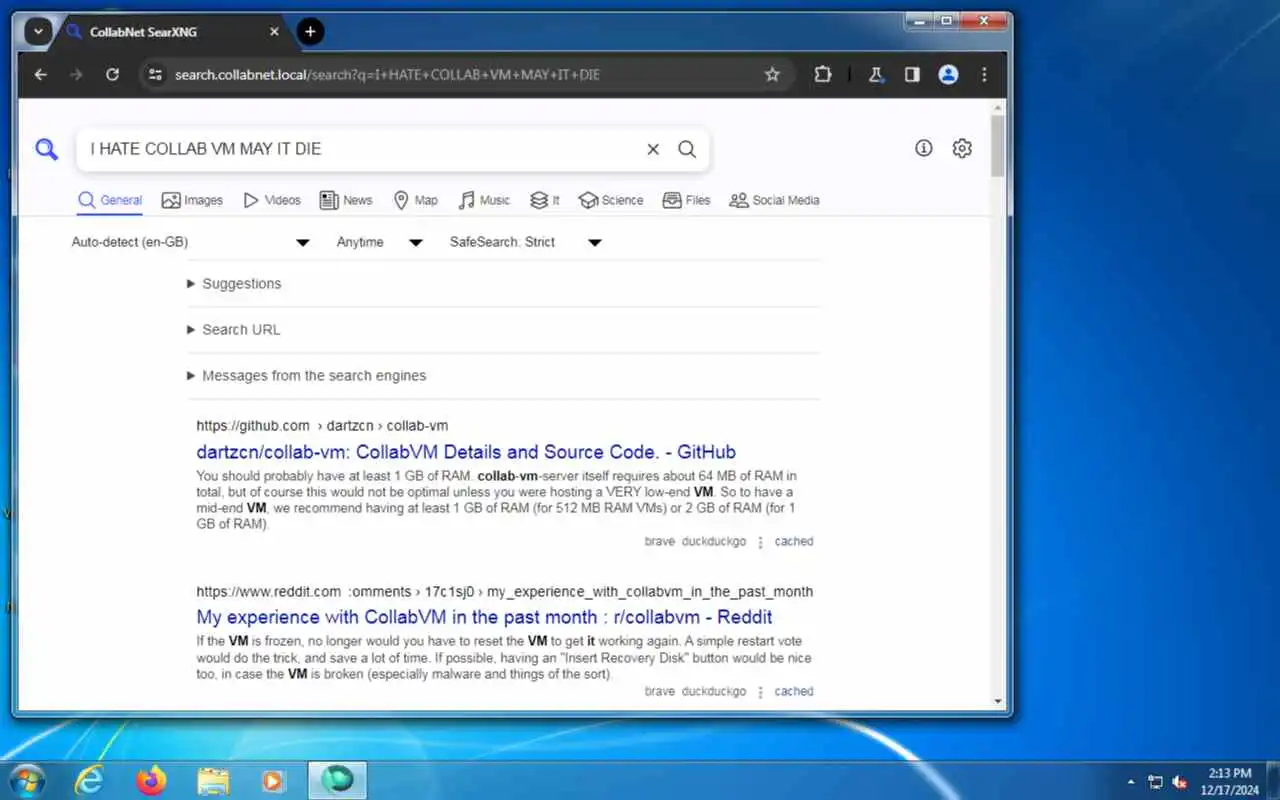
Task: Switch to It search category
Action: pos(545,200)
